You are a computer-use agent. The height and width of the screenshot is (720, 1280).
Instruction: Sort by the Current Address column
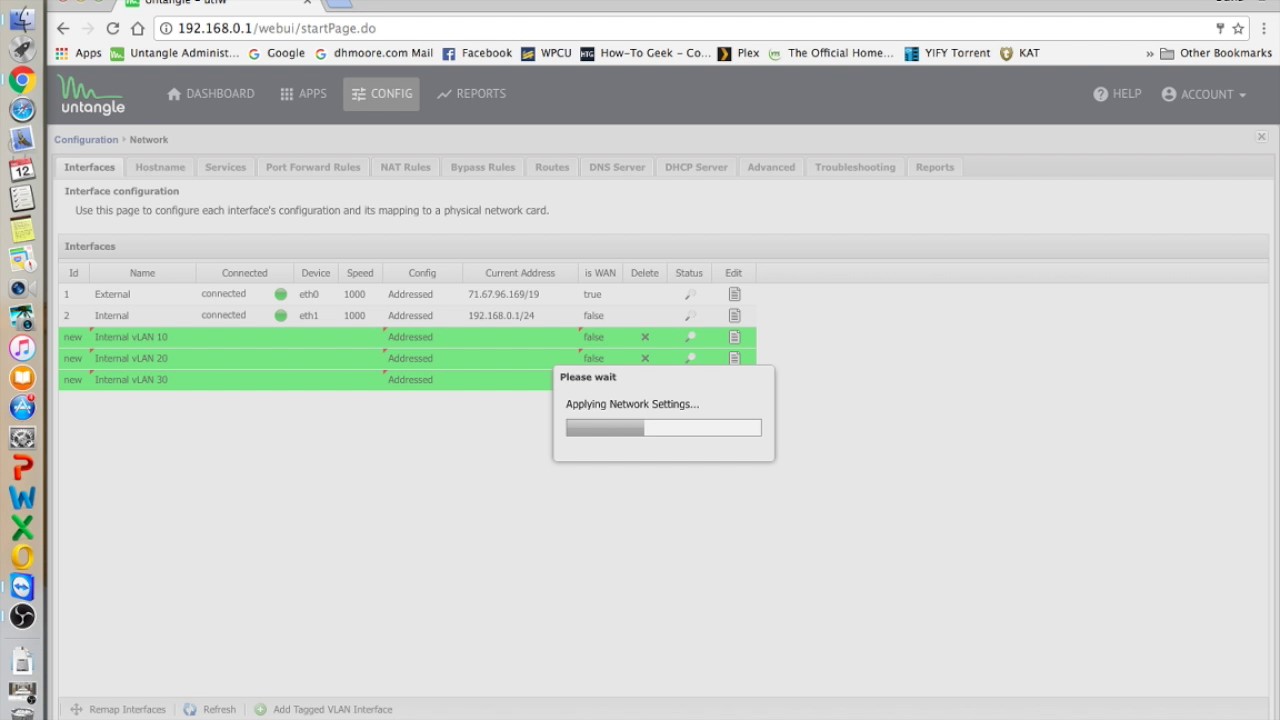click(x=520, y=273)
